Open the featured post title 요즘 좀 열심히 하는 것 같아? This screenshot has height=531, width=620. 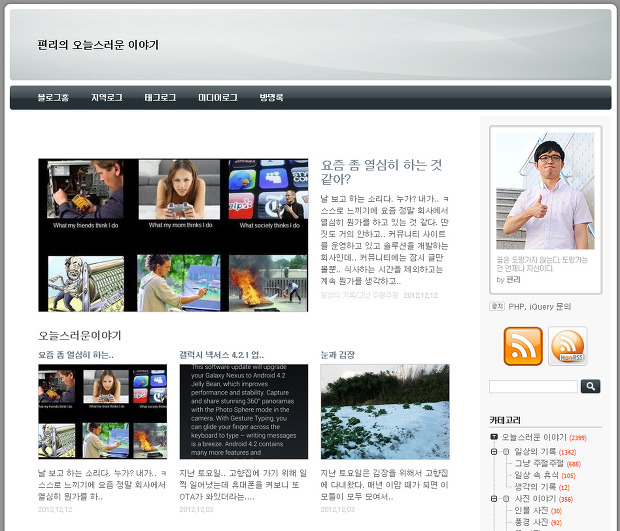381,172
